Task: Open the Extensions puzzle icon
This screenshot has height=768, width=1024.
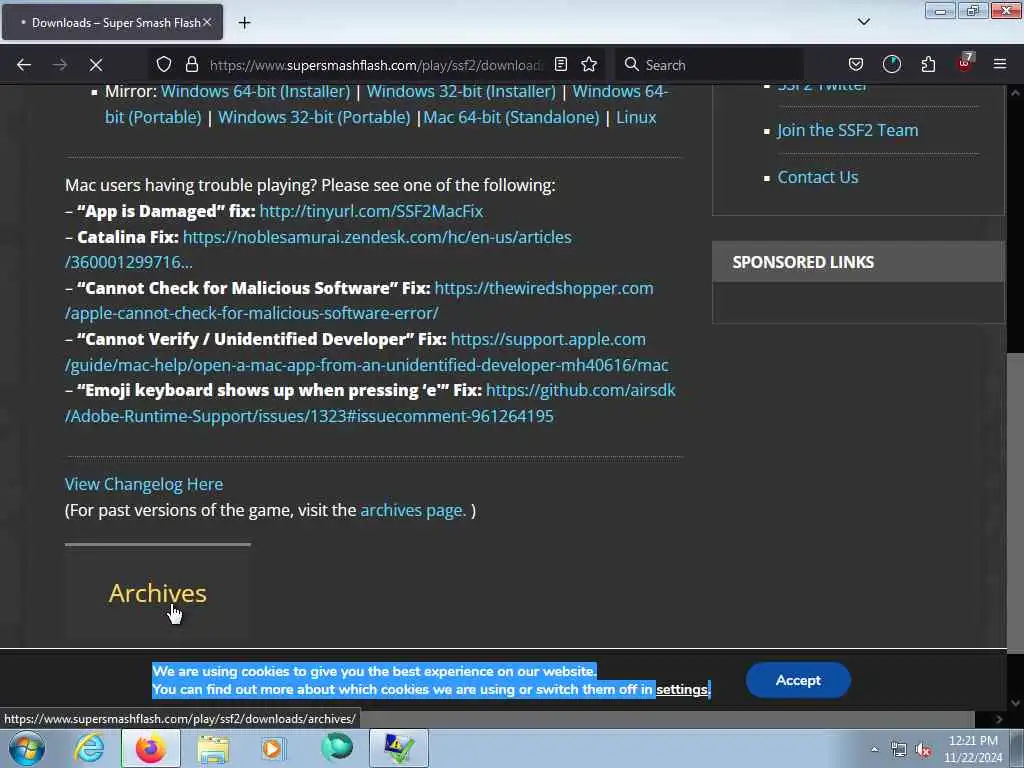Action: coord(928,64)
